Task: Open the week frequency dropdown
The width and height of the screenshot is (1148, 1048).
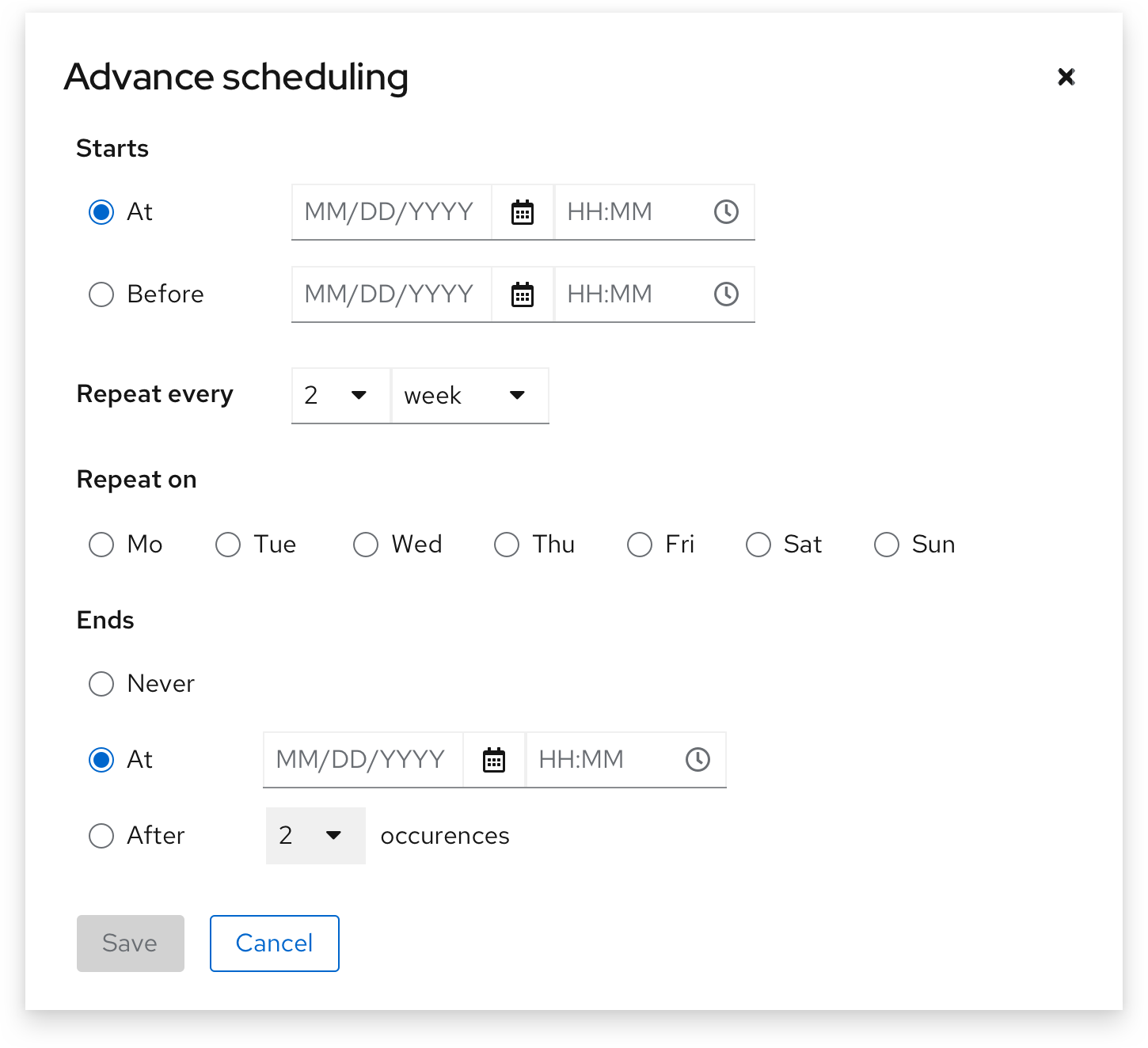Action: [x=469, y=395]
